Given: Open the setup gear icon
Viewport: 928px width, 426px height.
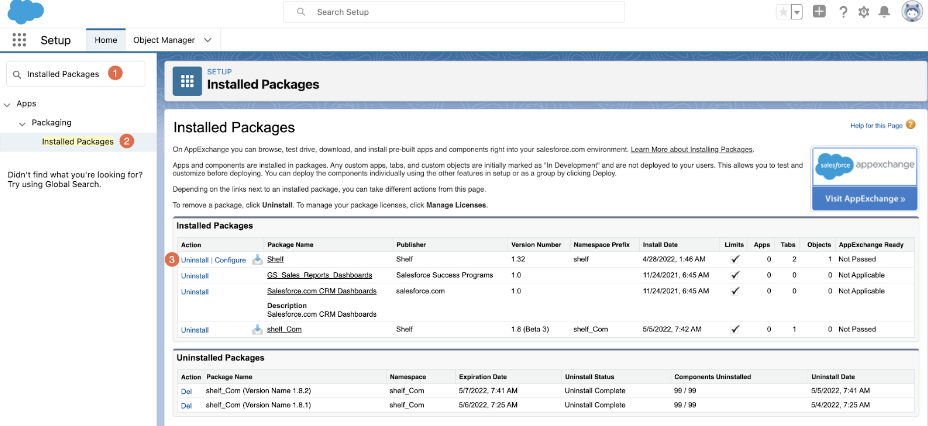Looking at the screenshot, I should (863, 12).
